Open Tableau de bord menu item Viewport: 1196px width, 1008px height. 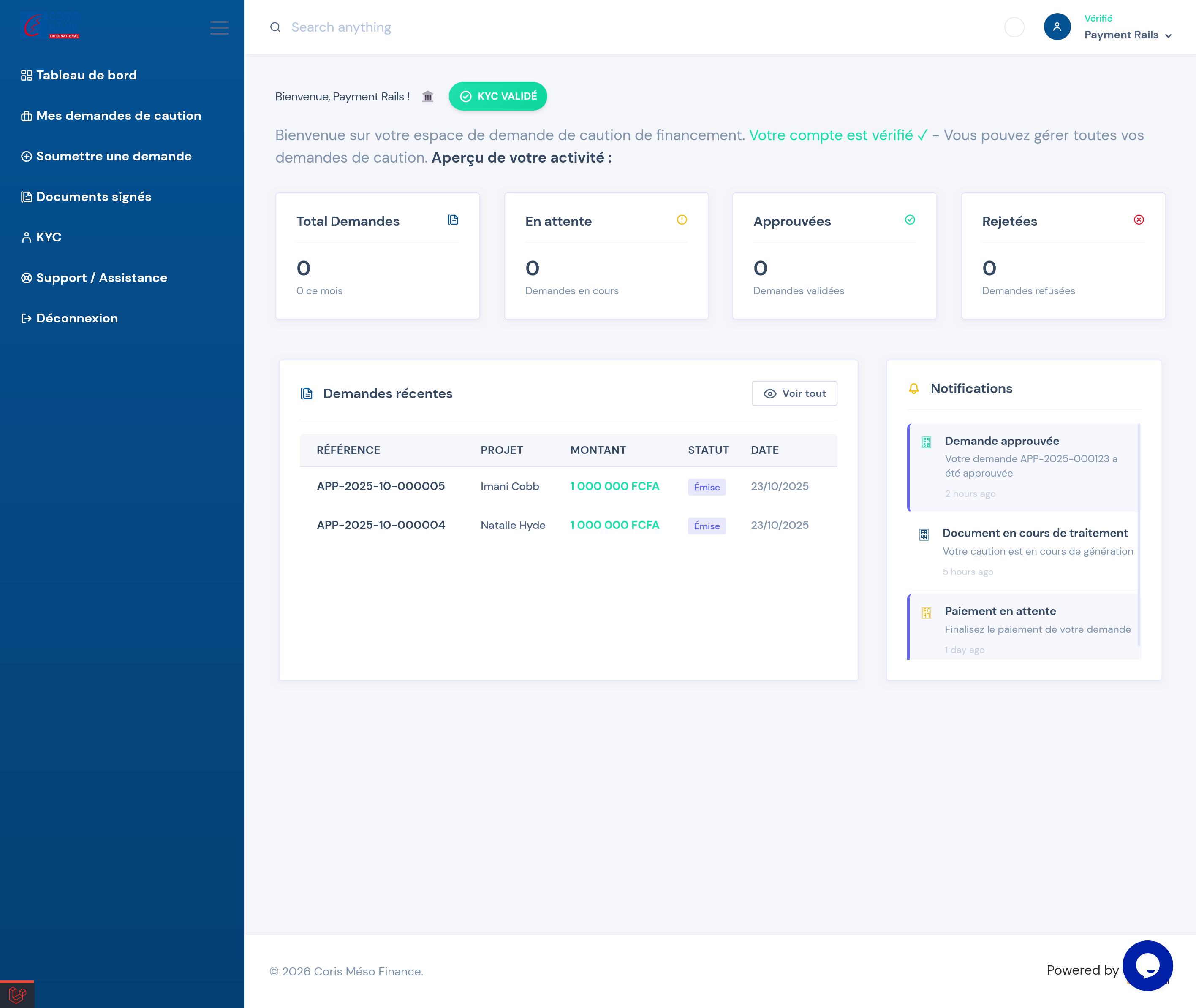pyautogui.click(x=86, y=76)
